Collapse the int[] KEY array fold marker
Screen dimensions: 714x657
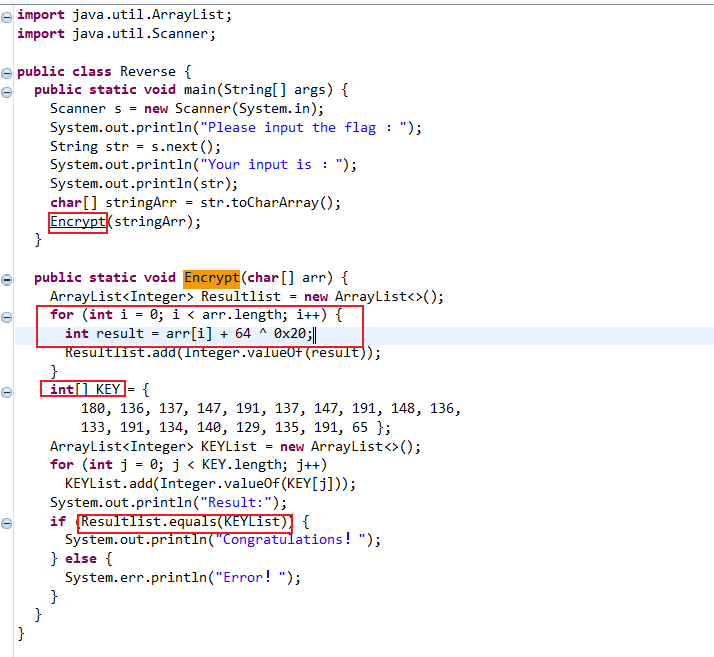6,392
